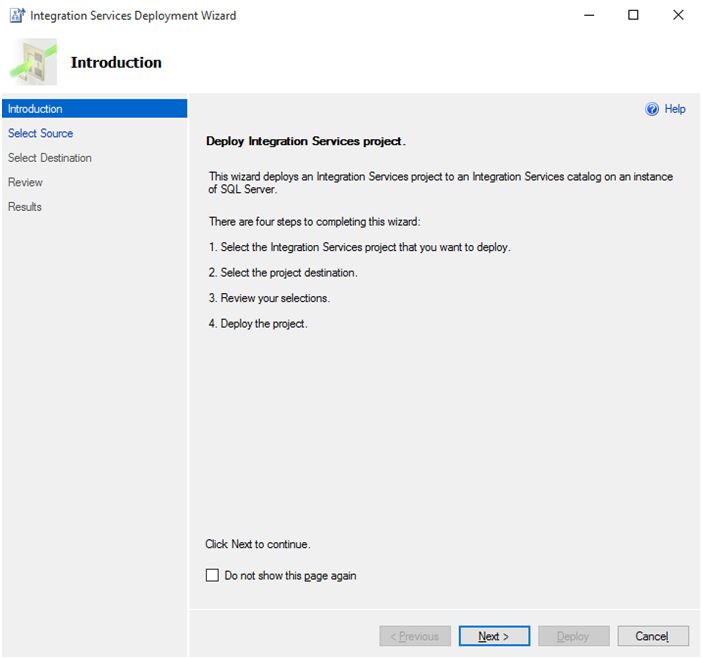
Task: Click the Deploy button
Action: [x=574, y=636]
